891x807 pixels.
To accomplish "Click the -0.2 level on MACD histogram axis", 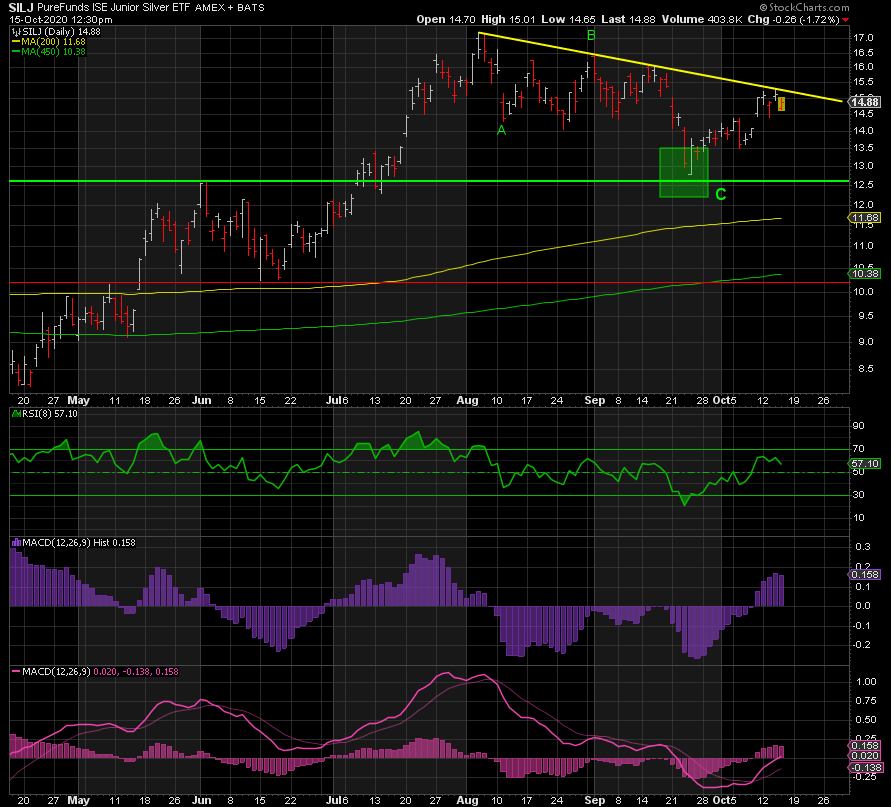I will tap(861, 644).
